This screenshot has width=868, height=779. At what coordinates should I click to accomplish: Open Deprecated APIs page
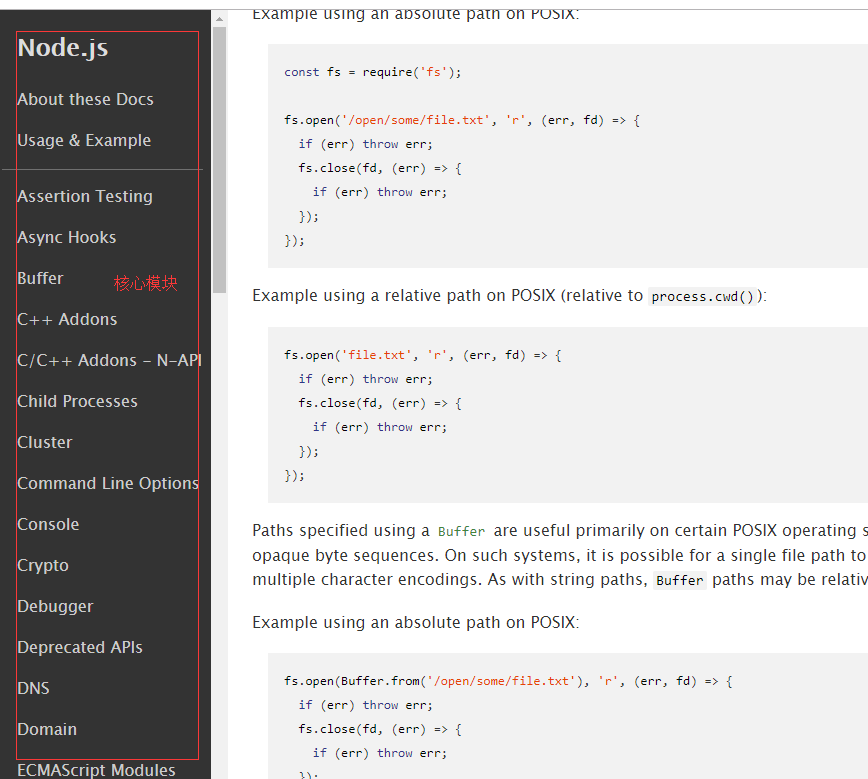pos(80,647)
